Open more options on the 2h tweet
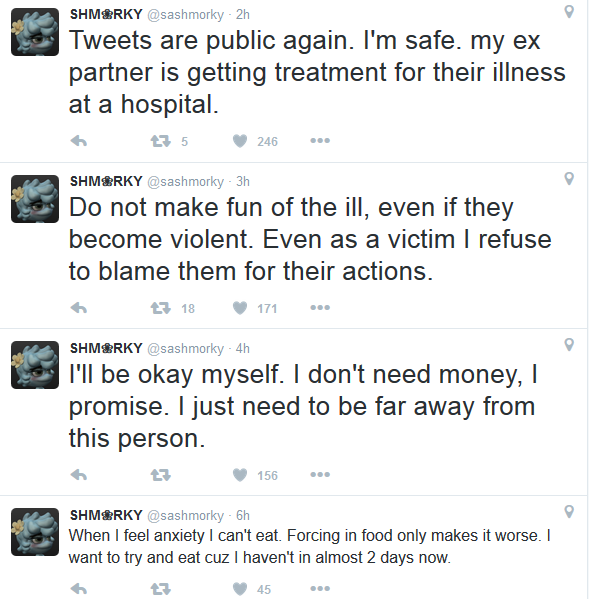 320,141
